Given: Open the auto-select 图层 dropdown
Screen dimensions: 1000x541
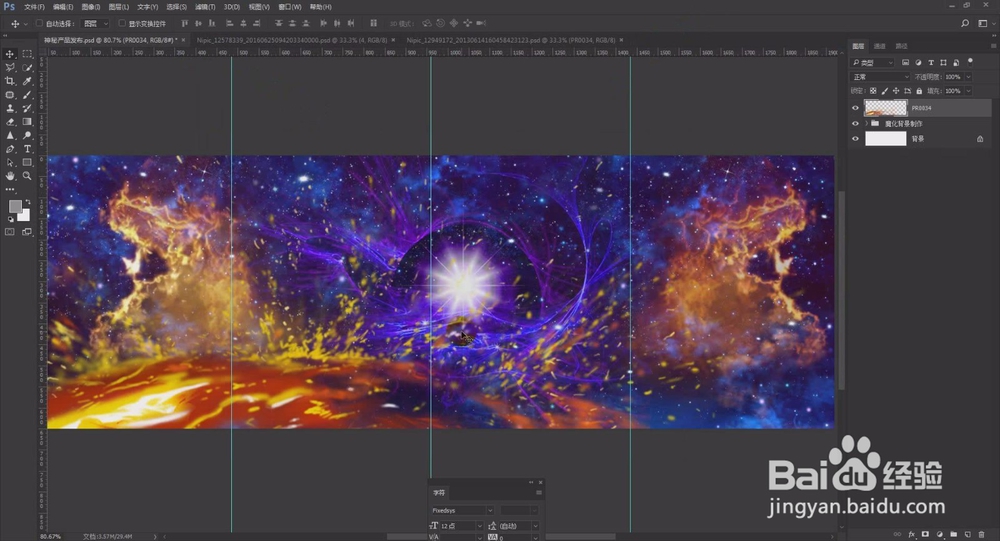Looking at the screenshot, I should click(x=96, y=24).
